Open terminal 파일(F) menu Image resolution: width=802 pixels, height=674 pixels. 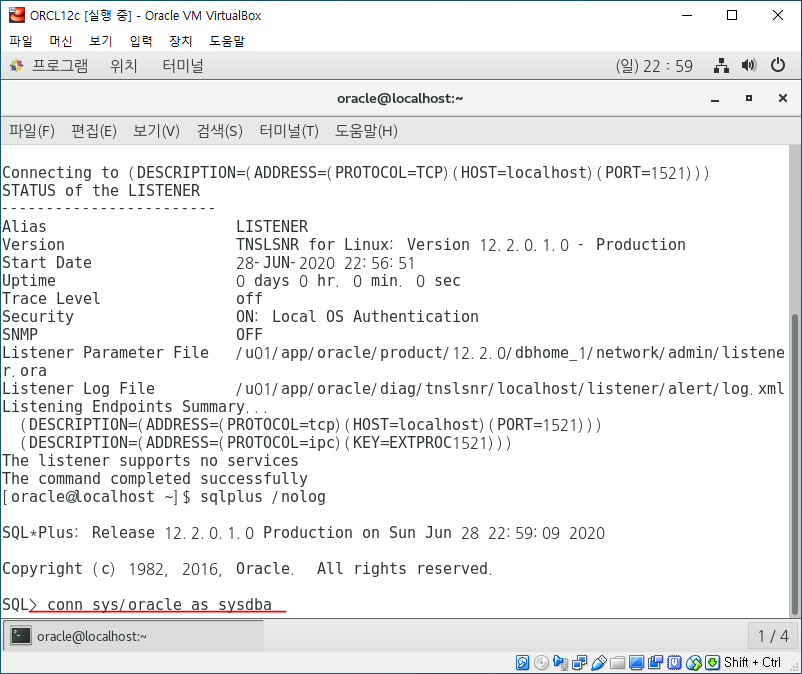point(32,131)
